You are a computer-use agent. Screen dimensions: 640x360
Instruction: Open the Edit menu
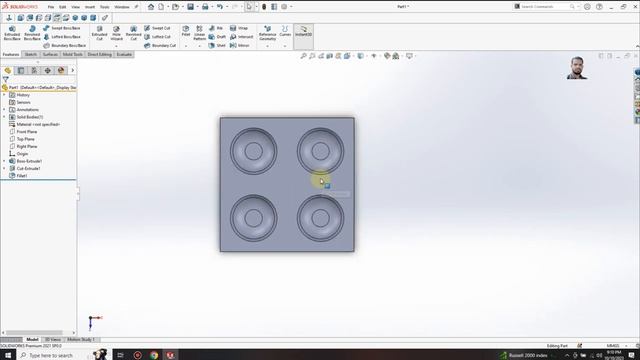point(62,7)
